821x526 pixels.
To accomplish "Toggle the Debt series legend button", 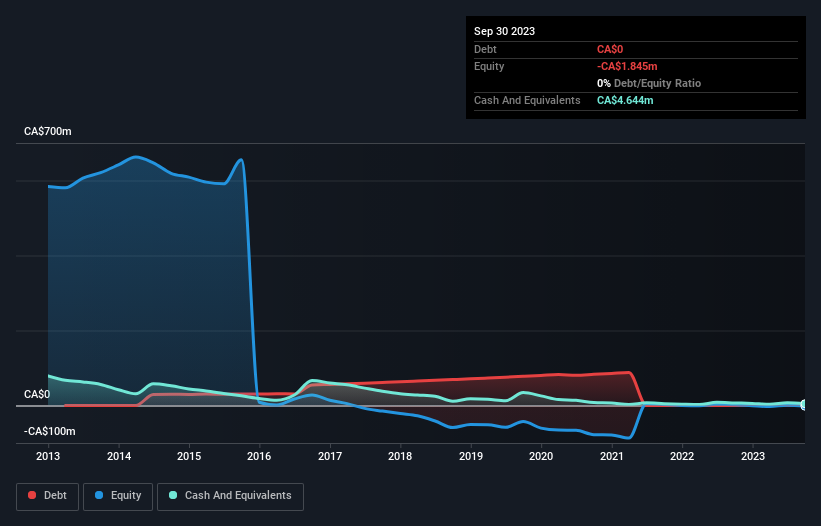I will pos(48,496).
